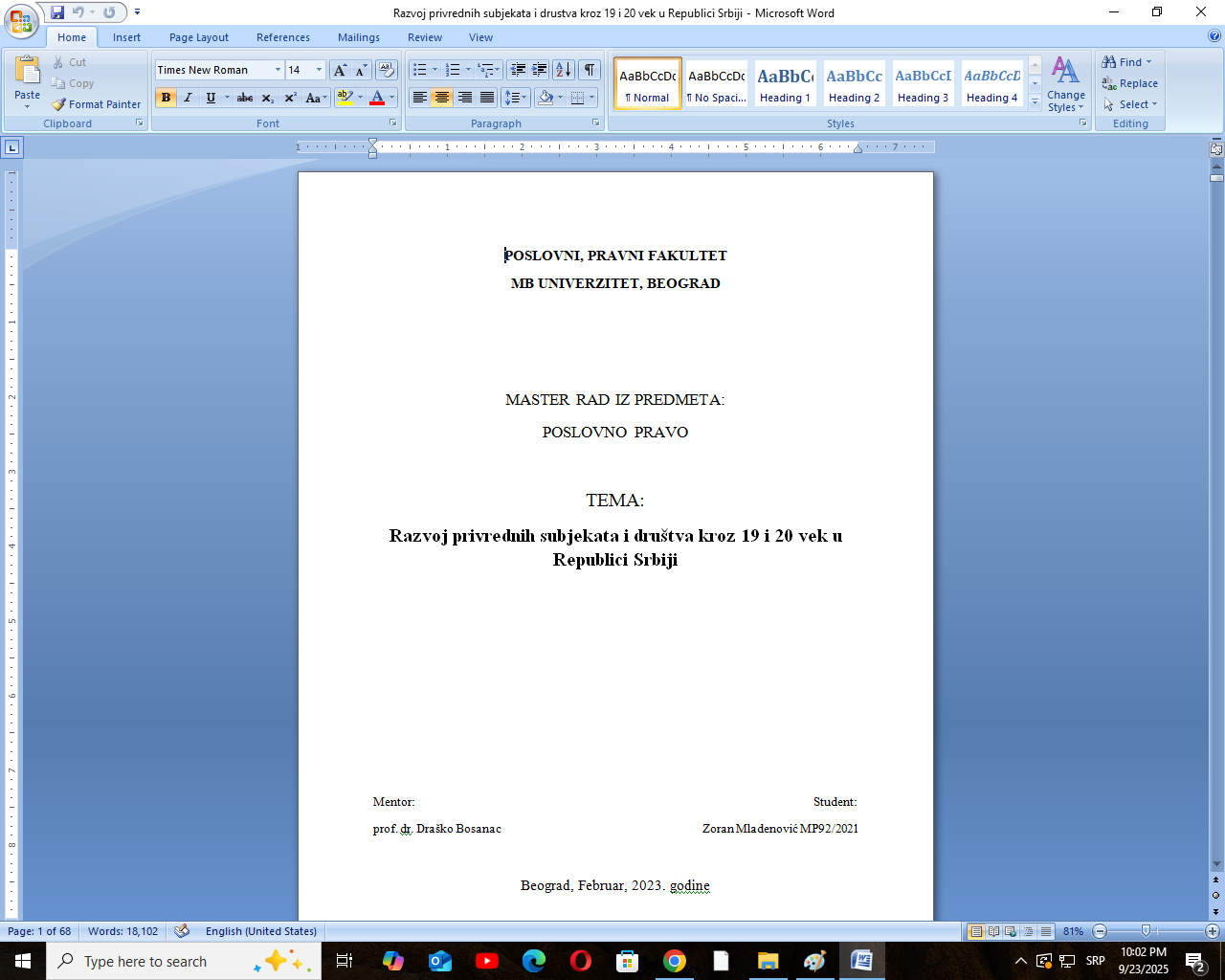Image resolution: width=1225 pixels, height=980 pixels.
Task: Click the Change Styles icon
Action: click(1065, 84)
